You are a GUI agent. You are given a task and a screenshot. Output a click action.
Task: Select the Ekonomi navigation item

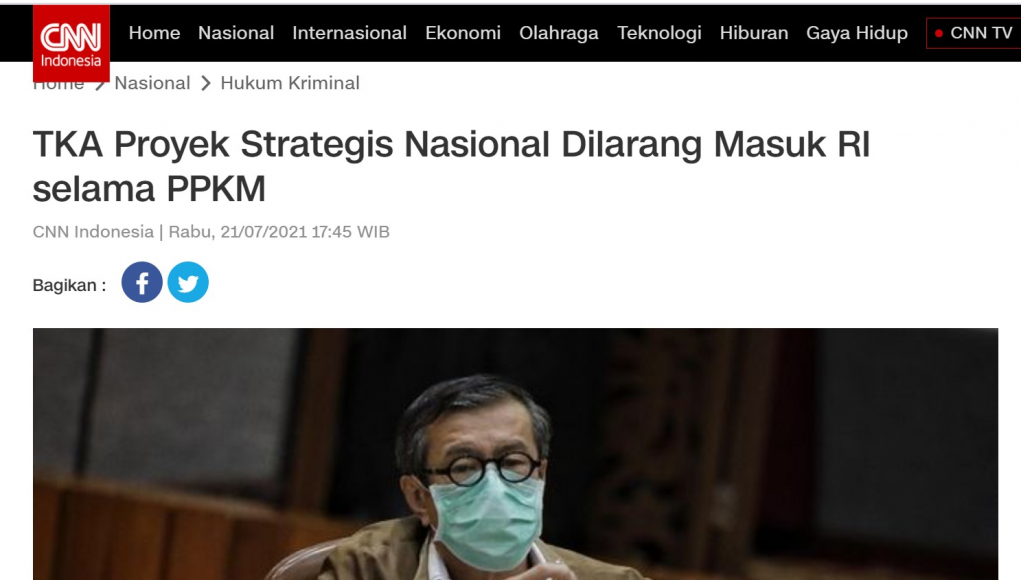(x=463, y=33)
